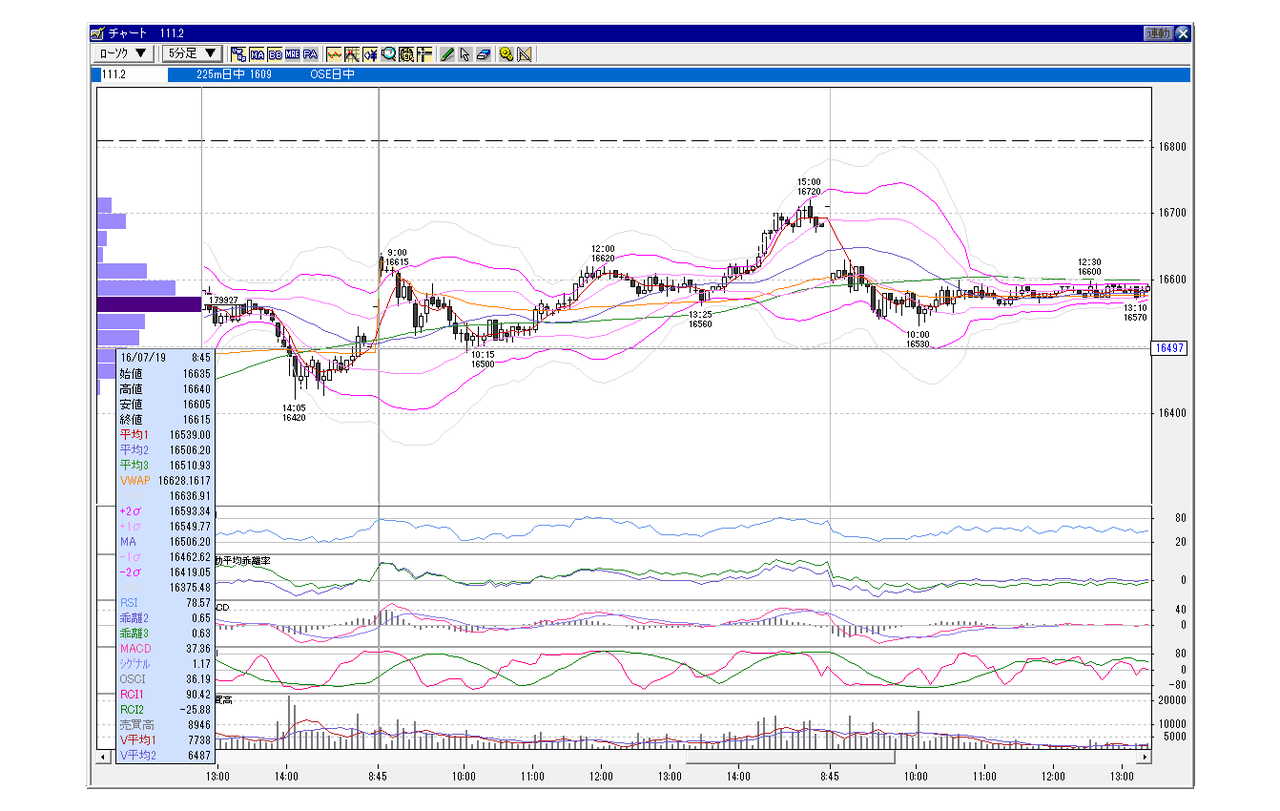
Task: Click the 12:30 16600 annotation
Action: coord(1089,267)
